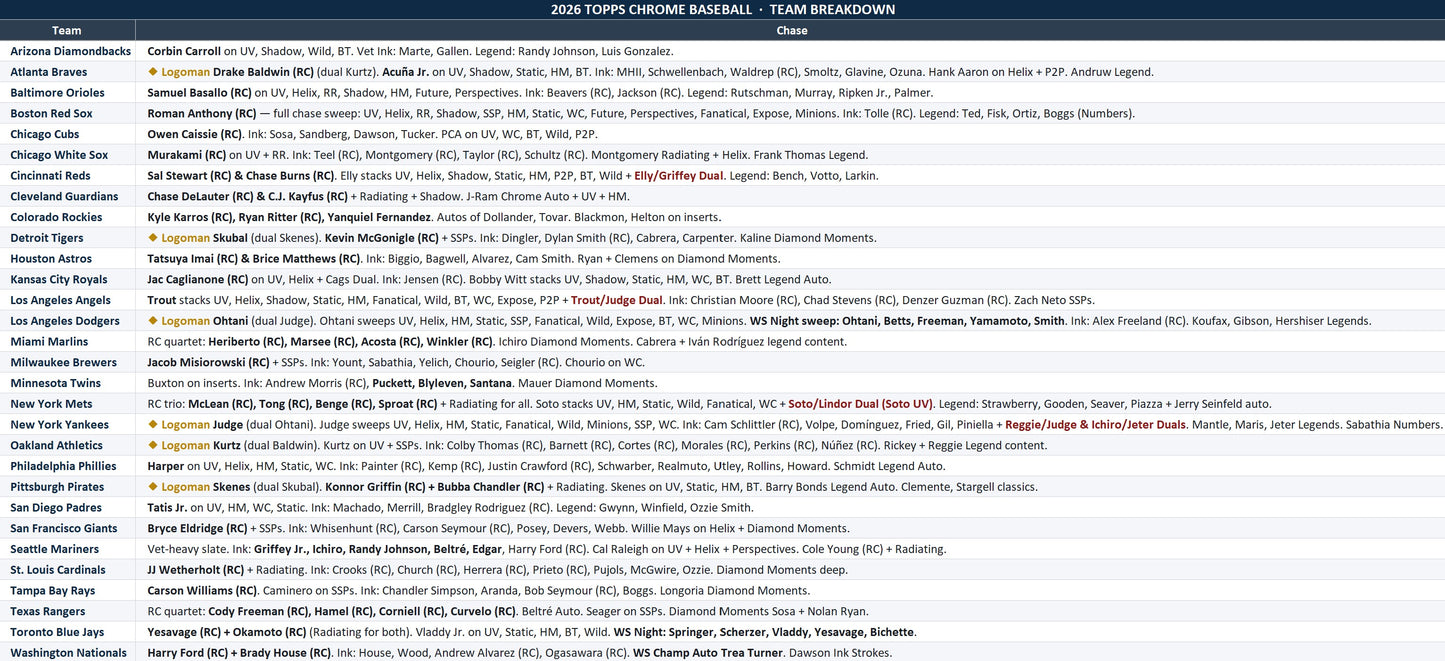Screen dimensions: 1445x661
Task: Click the Oakland Athletics Logoman diamond icon
Action: click(153, 446)
